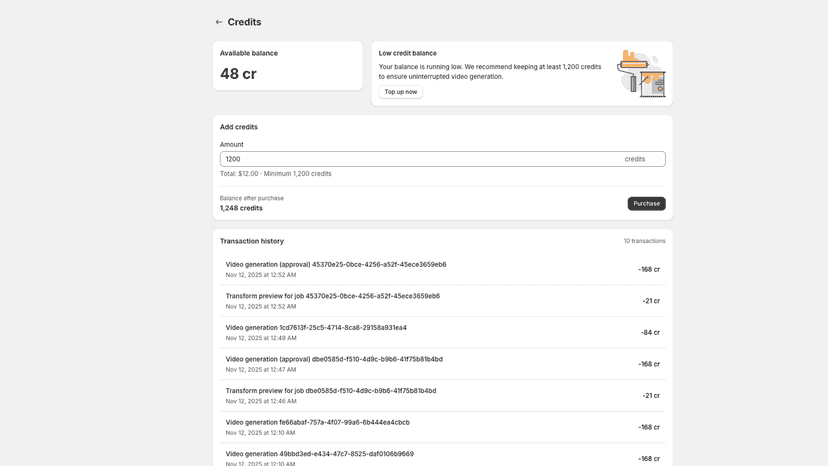Select the Available balance card
The width and height of the screenshot is (828, 466).
tap(288, 66)
